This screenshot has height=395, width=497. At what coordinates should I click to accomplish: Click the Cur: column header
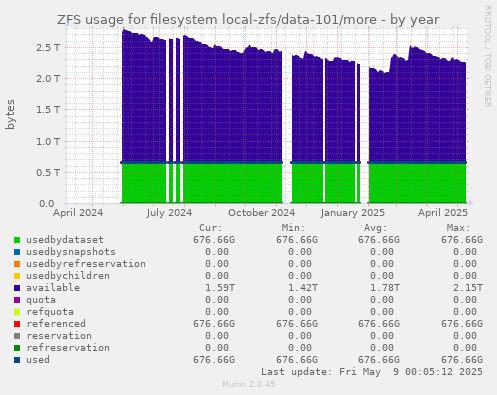211,228
